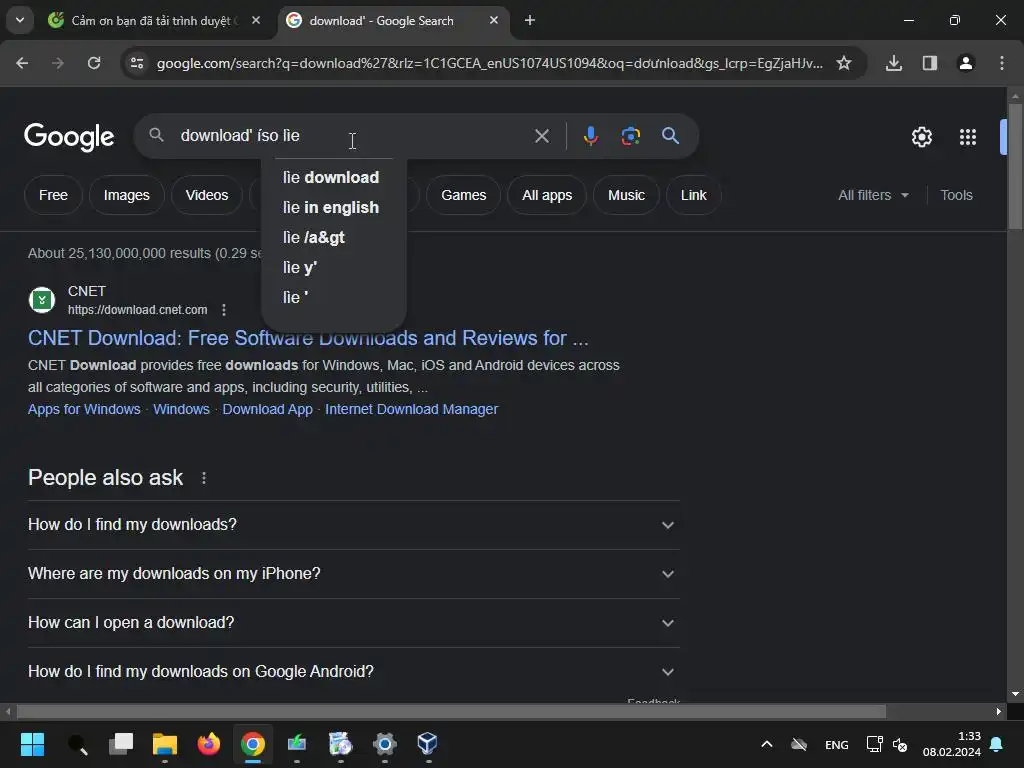Select the Music filter chip

[626, 195]
